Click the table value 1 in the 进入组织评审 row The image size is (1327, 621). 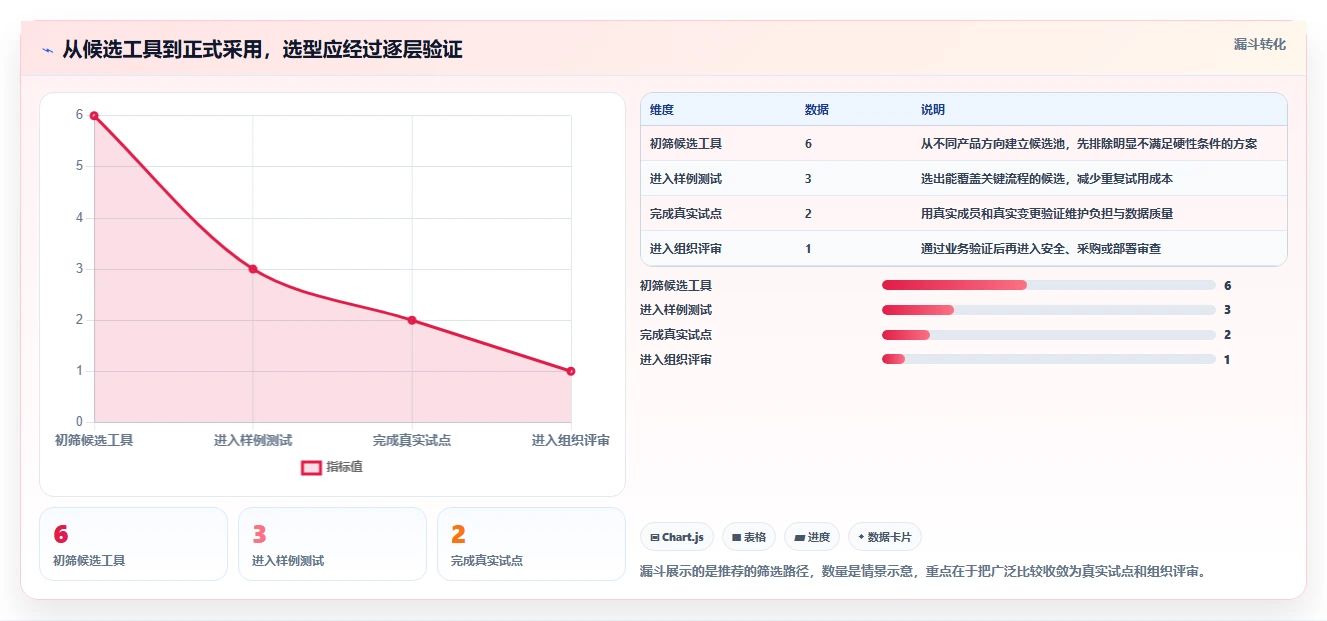coord(808,249)
